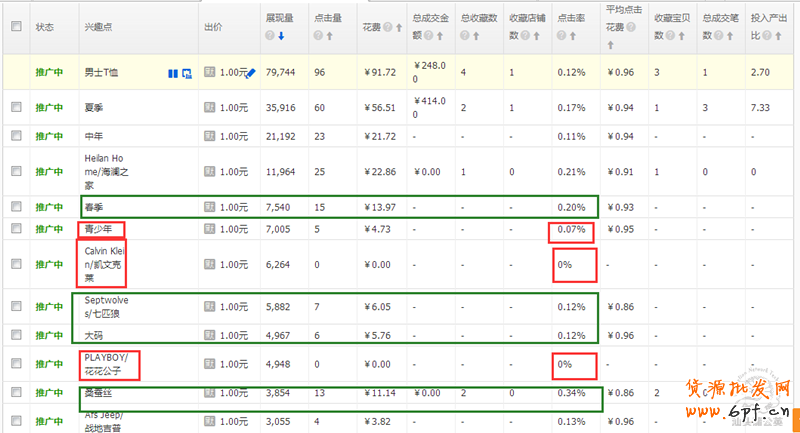Viewport: 800px width, 433px height.
Task: Open the Calvin Klein/凯文克莱 interest point
Action: pos(107,265)
